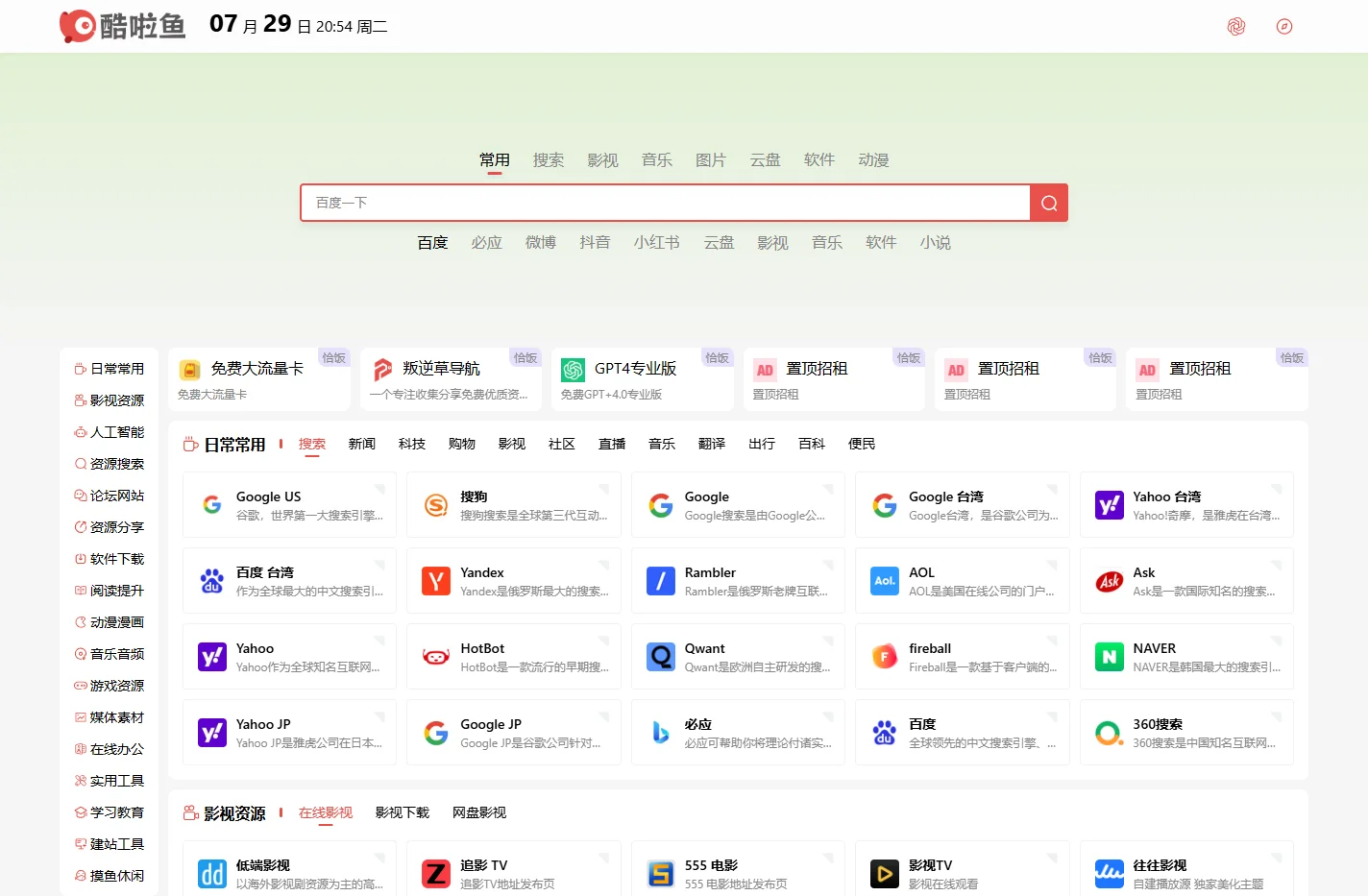Go to 论坛网站 in the sidebar

tap(110, 496)
